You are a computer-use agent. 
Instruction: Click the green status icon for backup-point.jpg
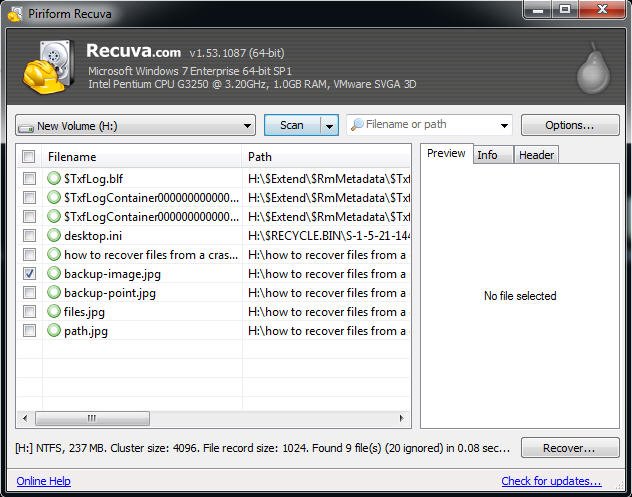54,292
